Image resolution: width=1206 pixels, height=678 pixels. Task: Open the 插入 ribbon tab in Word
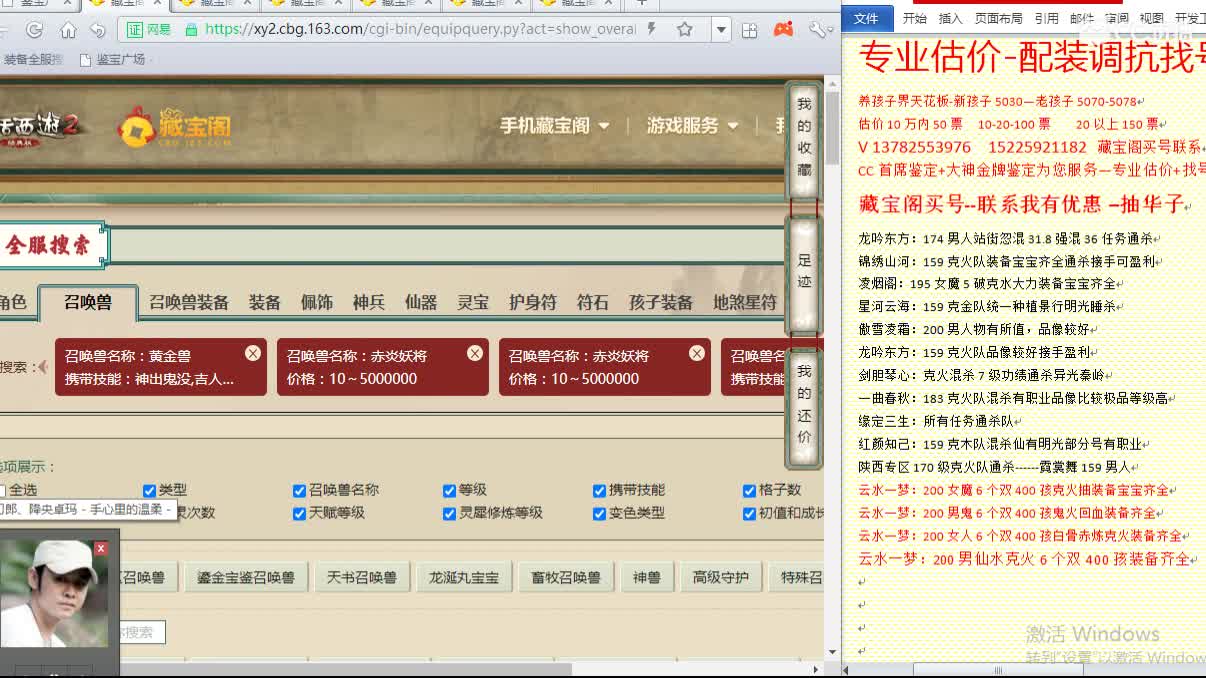pyautogui.click(x=950, y=18)
